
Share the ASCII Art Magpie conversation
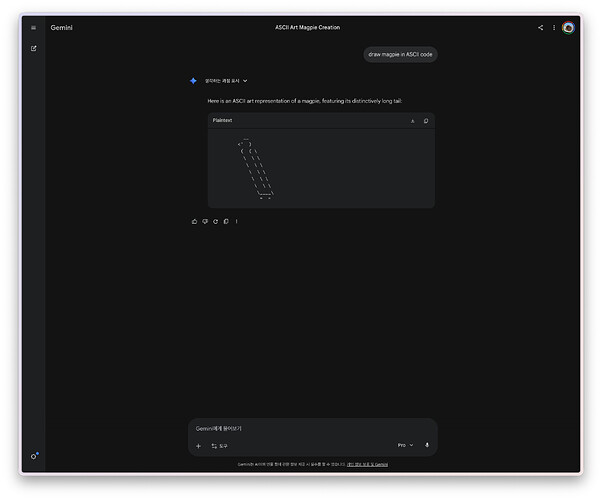pyautogui.click(x=540, y=28)
